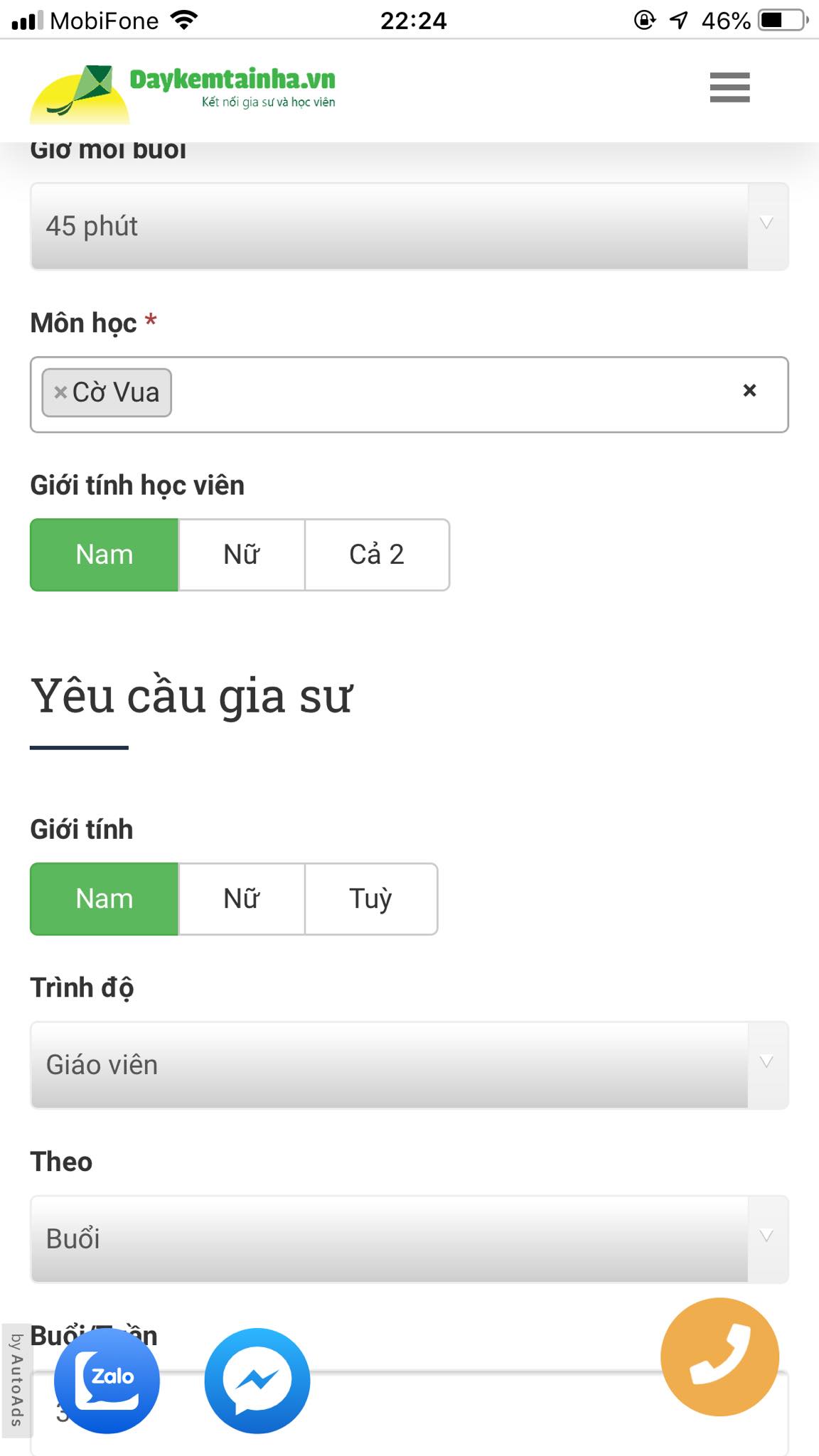This screenshot has height=1456, width=819.
Task: Select Nữ for student gender
Action: pyautogui.click(x=242, y=555)
